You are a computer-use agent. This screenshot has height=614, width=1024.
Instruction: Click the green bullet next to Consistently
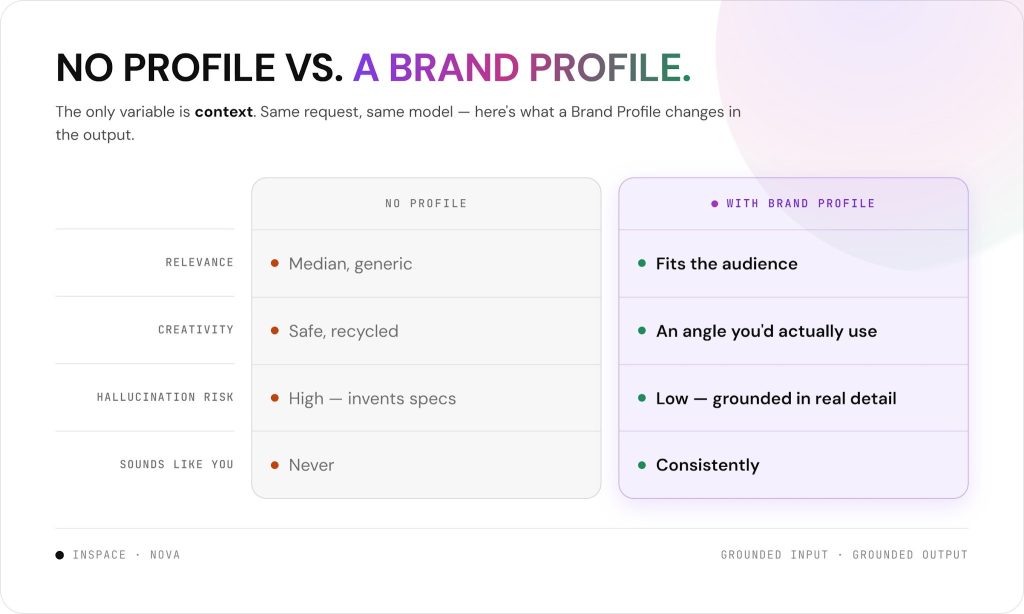click(x=642, y=465)
